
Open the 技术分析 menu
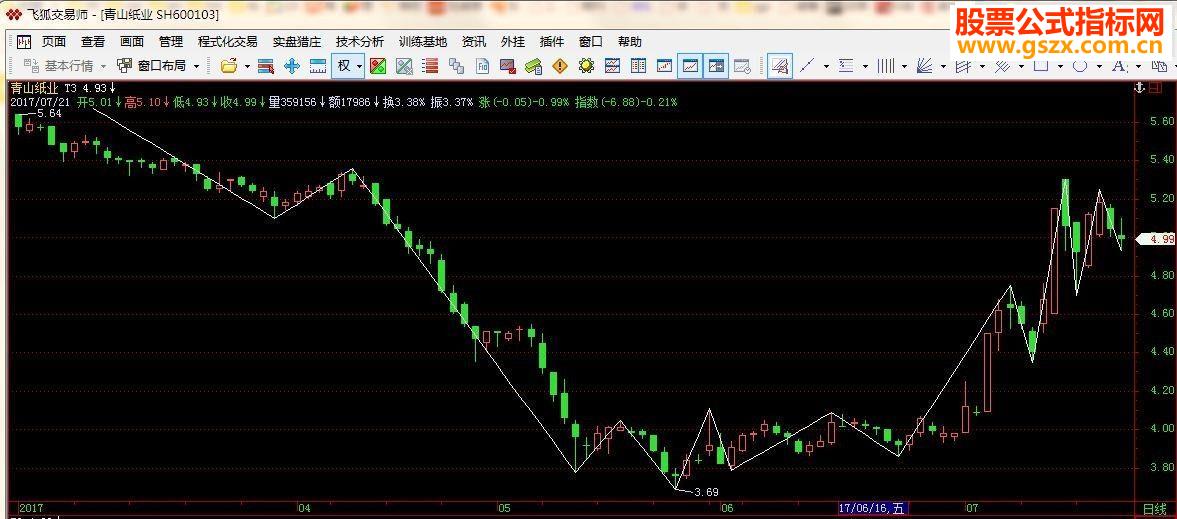[x=360, y=42]
